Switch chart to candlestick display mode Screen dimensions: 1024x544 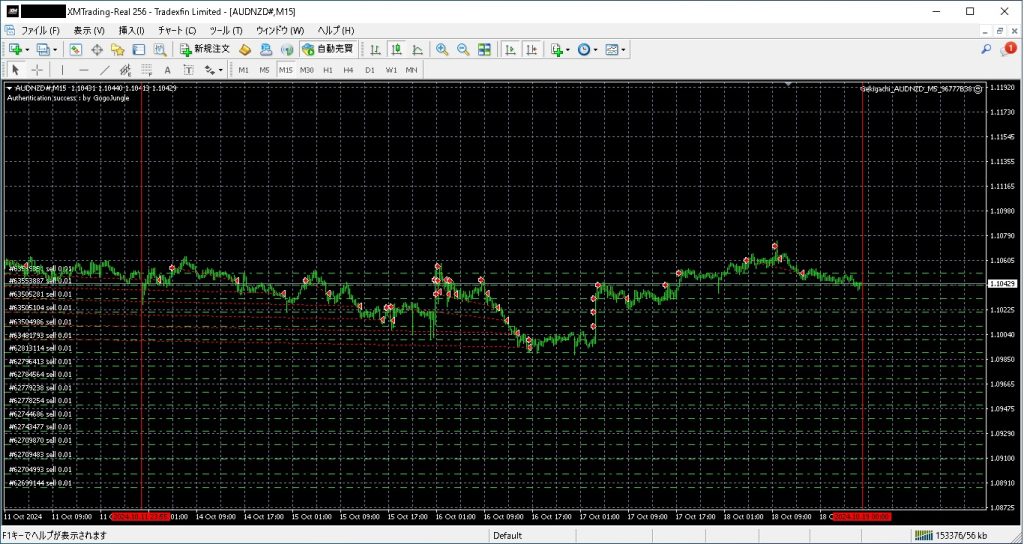coord(396,49)
